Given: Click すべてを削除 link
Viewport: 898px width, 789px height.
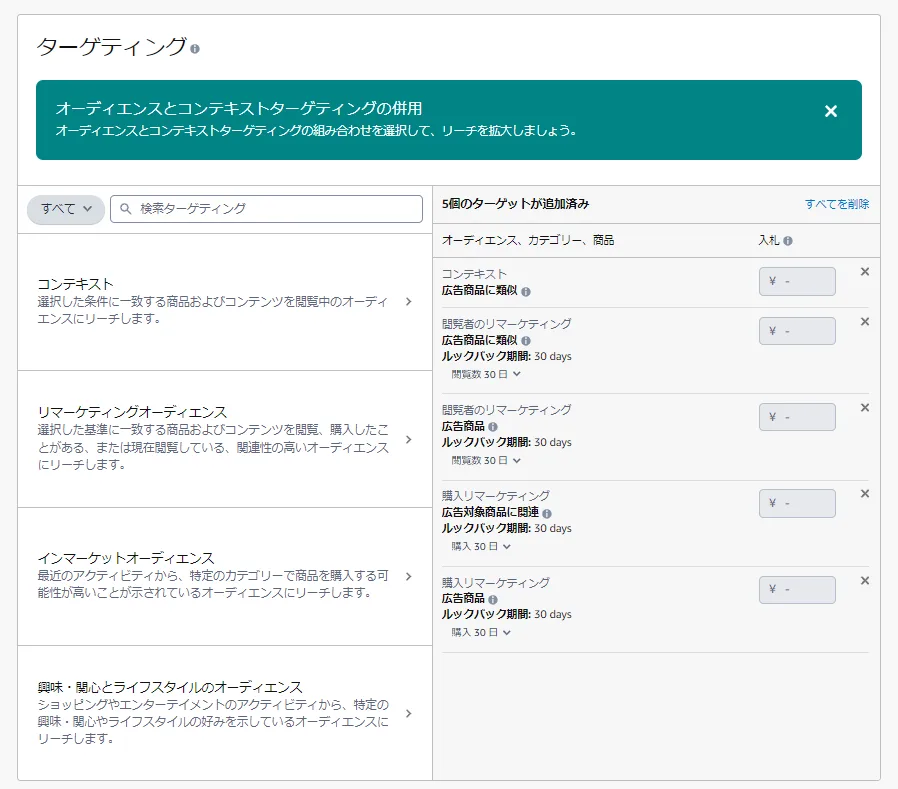Looking at the screenshot, I should [837, 204].
